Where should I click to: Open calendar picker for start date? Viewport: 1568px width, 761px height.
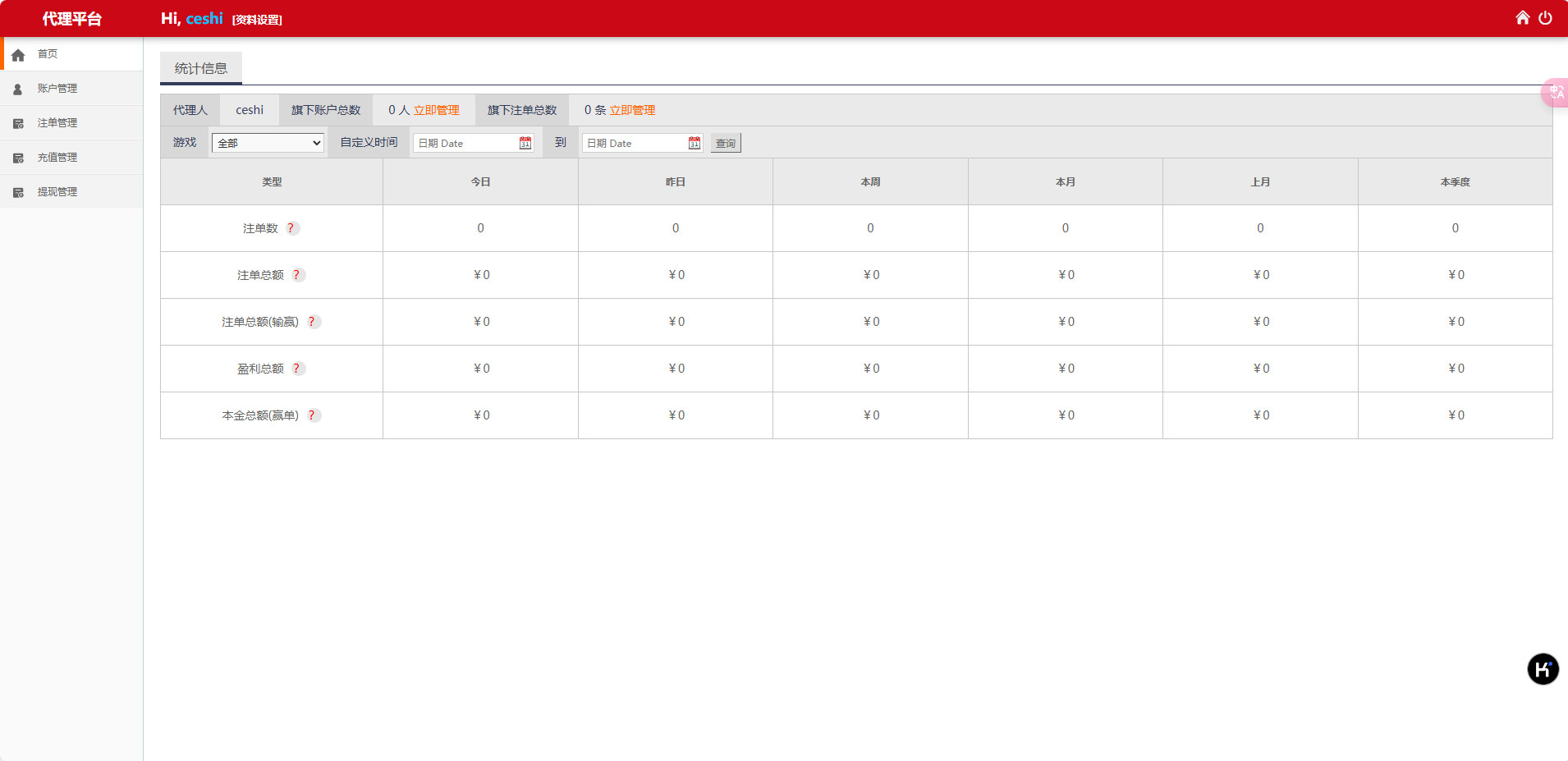tap(525, 143)
